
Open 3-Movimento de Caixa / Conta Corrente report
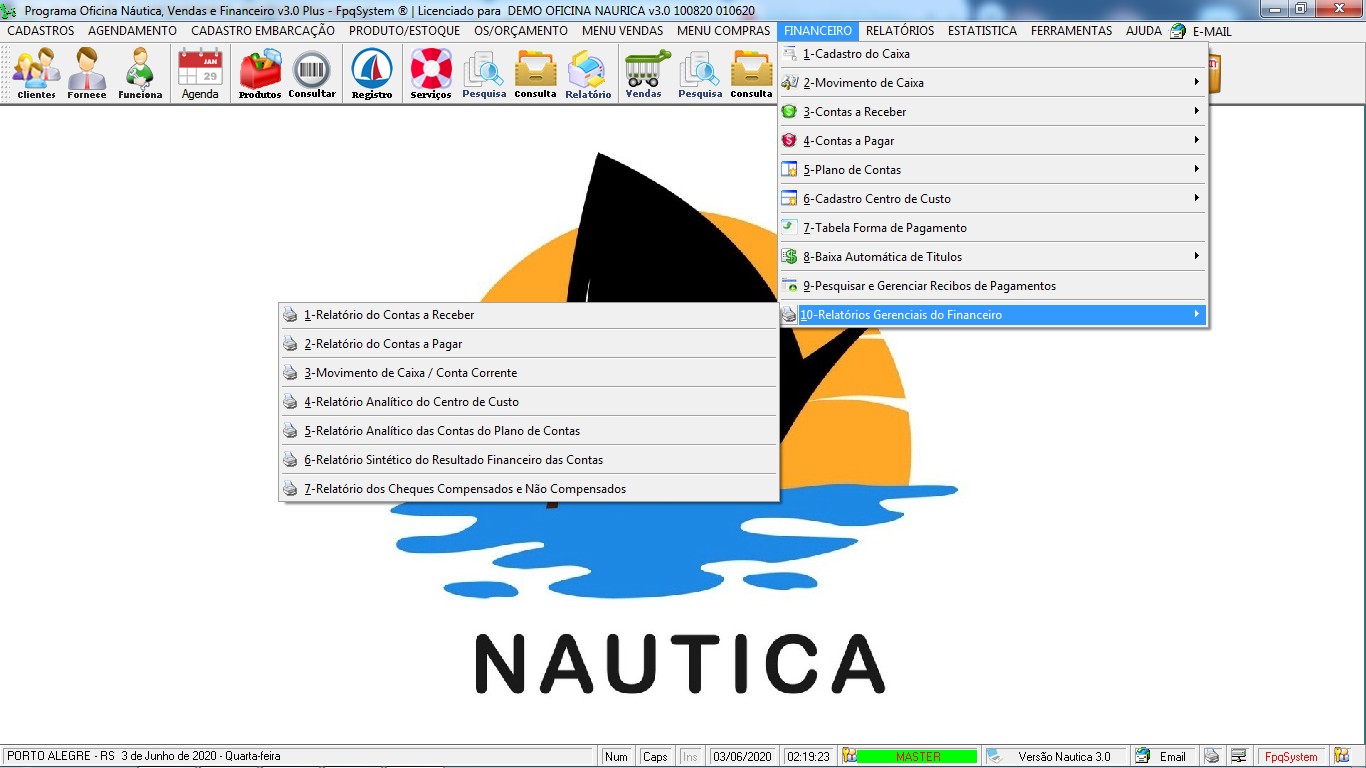point(528,373)
